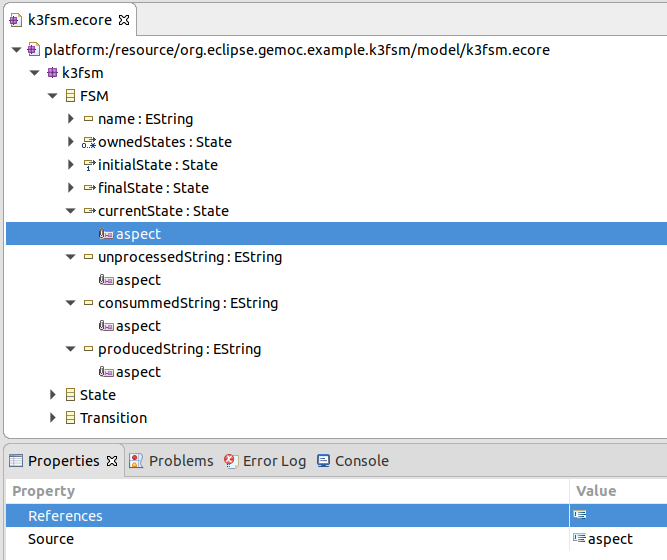Expand the name attribute node
The height and width of the screenshot is (560, 667).
click(71, 119)
